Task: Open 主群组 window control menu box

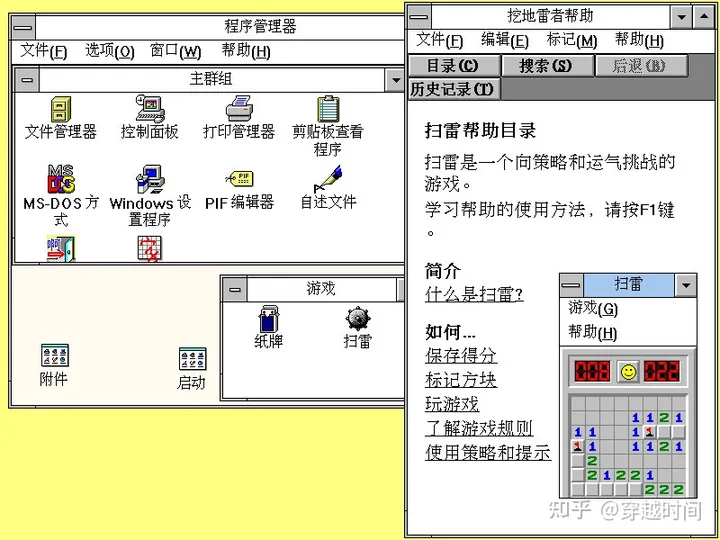Action: 27,80
